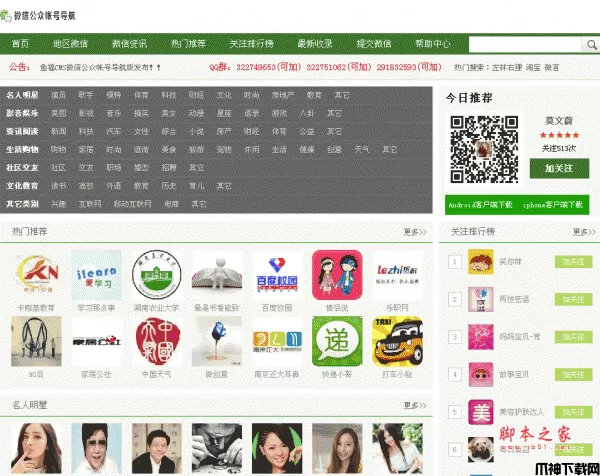Image resolution: width=600 pixels, height=476 pixels.
Task: Choose 历史 in 文化教育 row
Action: (x=169, y=186)
